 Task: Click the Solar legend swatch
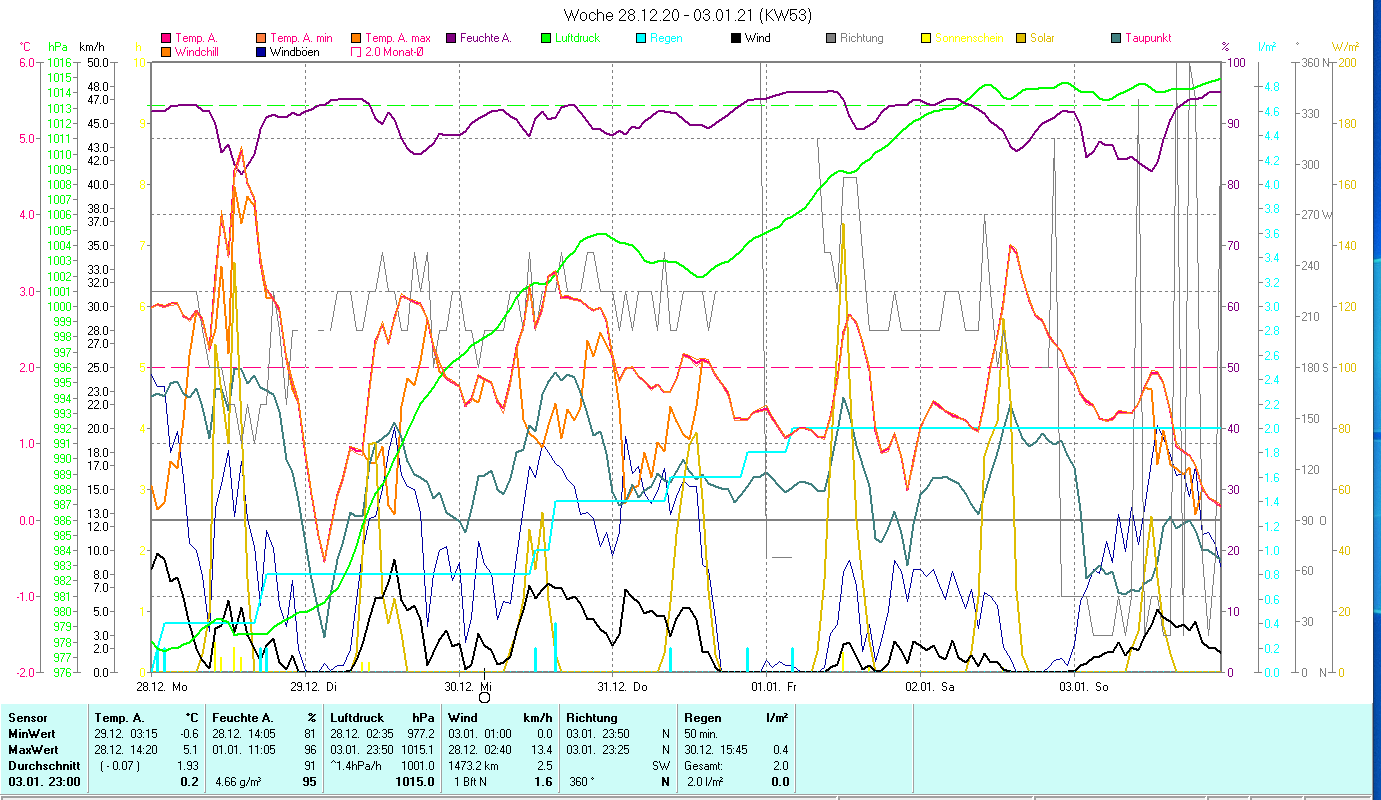click(1022, 38)
